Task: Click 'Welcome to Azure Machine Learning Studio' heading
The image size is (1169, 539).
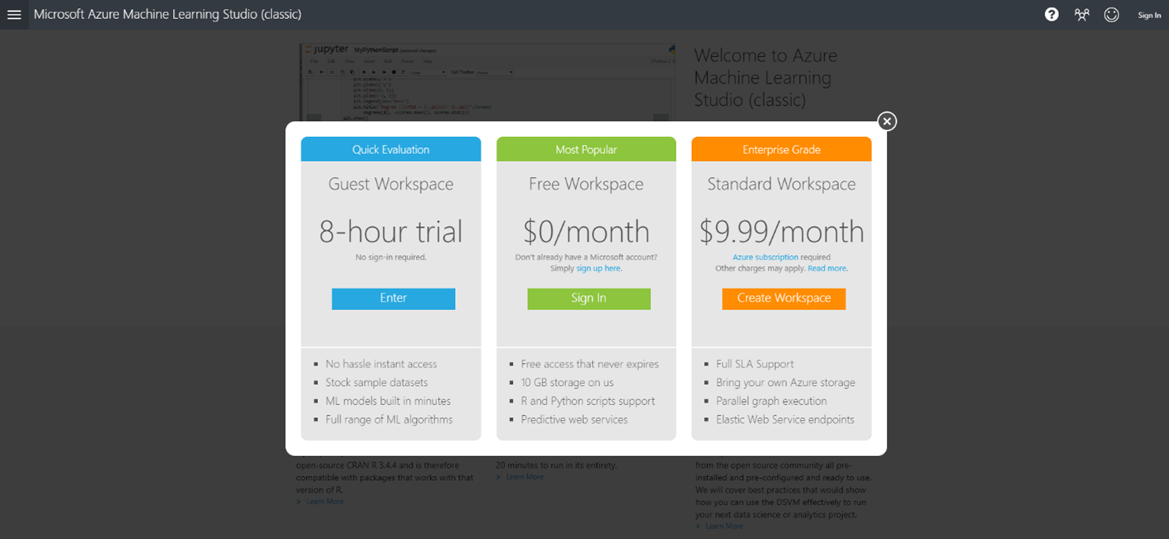Action: 766,78
